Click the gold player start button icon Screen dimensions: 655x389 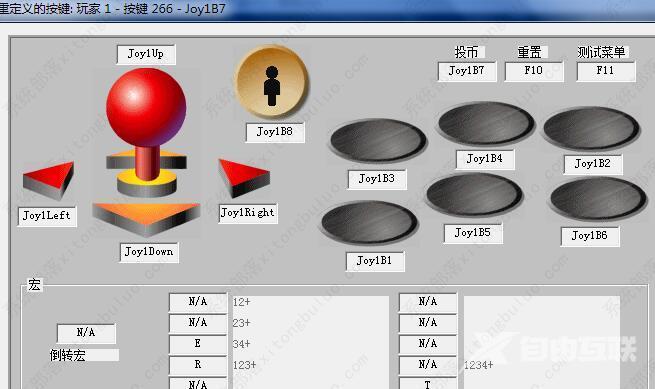pos(272,82)
